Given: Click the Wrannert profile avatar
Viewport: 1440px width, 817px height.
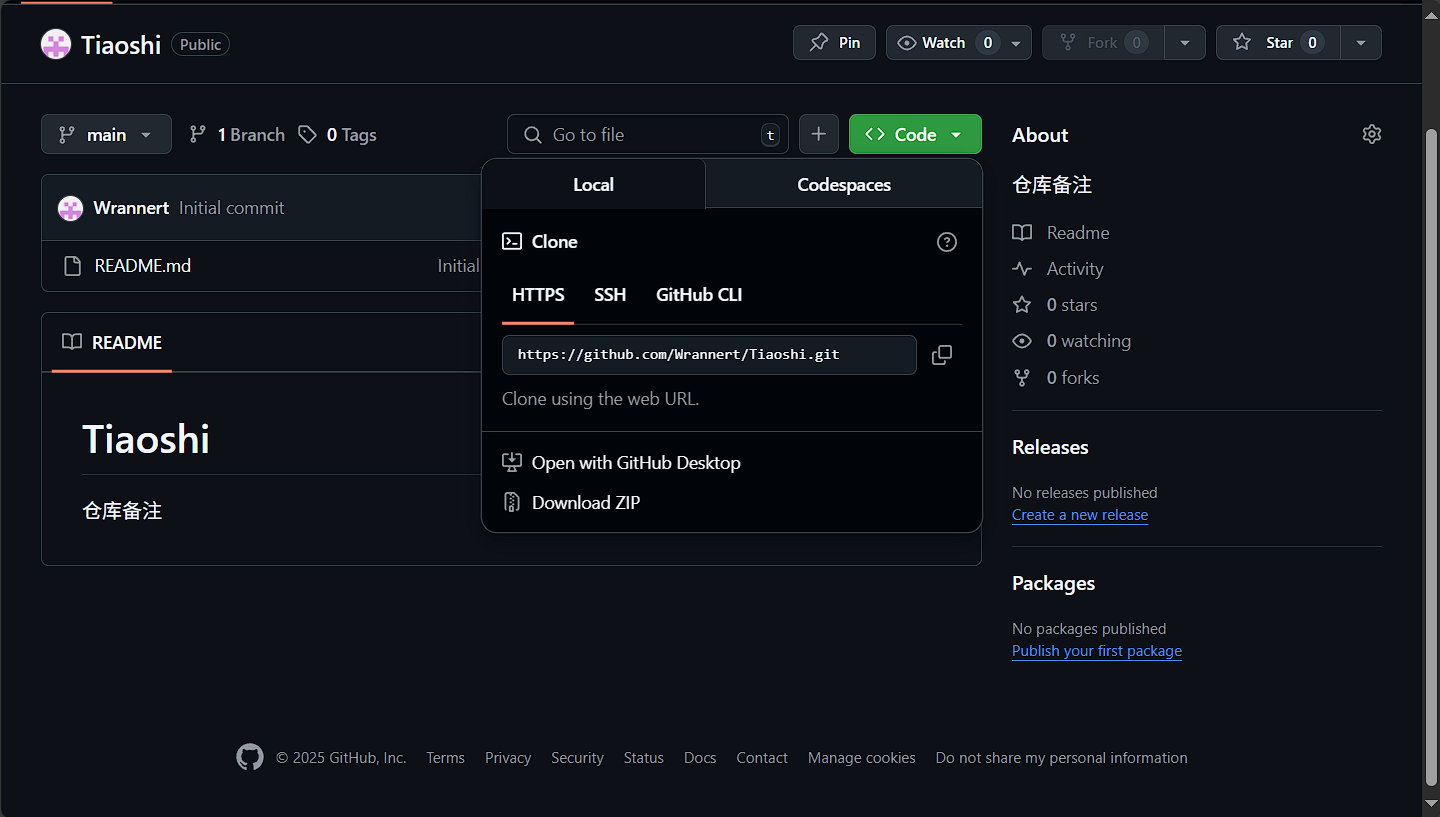Looking at the screenshot, I should coord(70,207).
